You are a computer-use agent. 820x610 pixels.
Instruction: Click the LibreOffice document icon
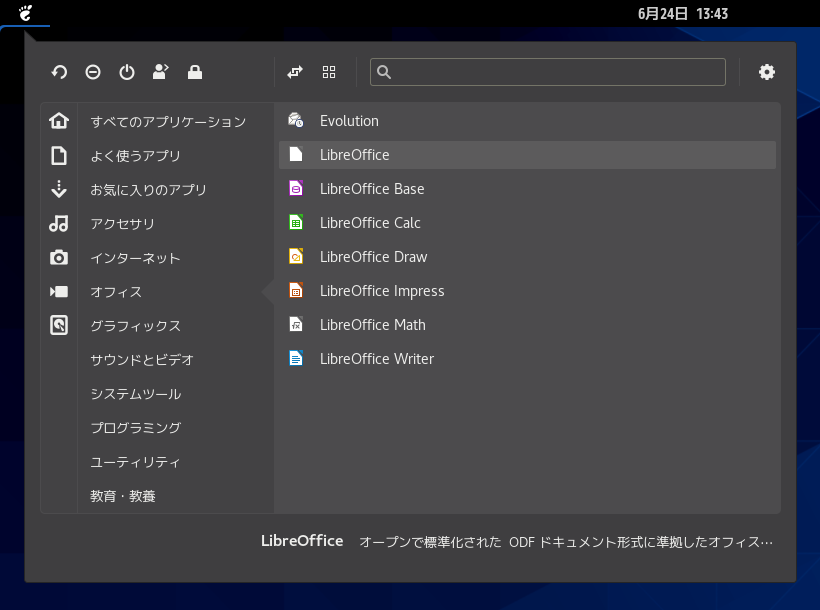[296, 154]
